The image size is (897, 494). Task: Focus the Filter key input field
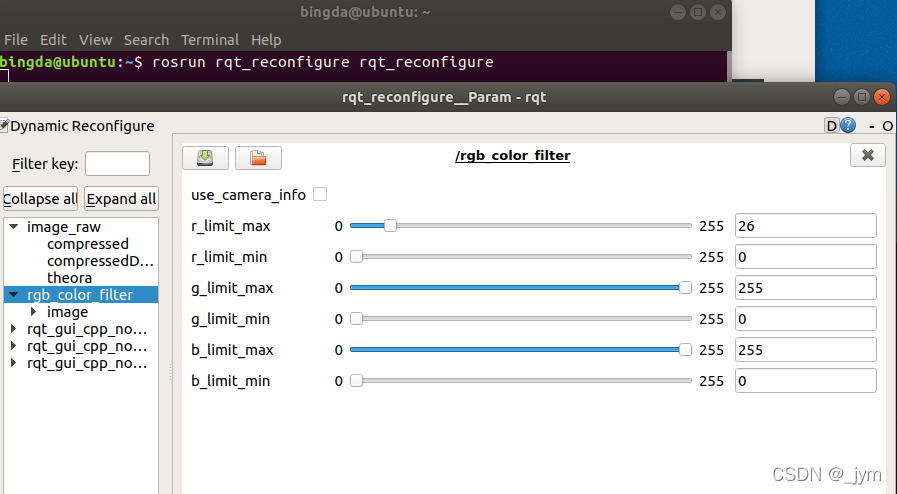pos(117,164)
